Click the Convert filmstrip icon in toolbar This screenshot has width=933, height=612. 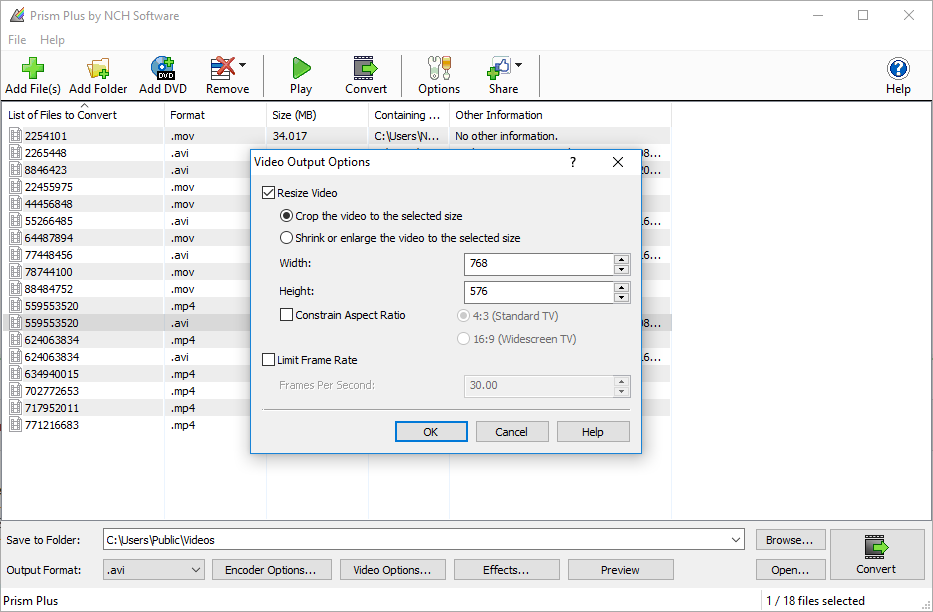pyautogui.click(x=365, y=68)
